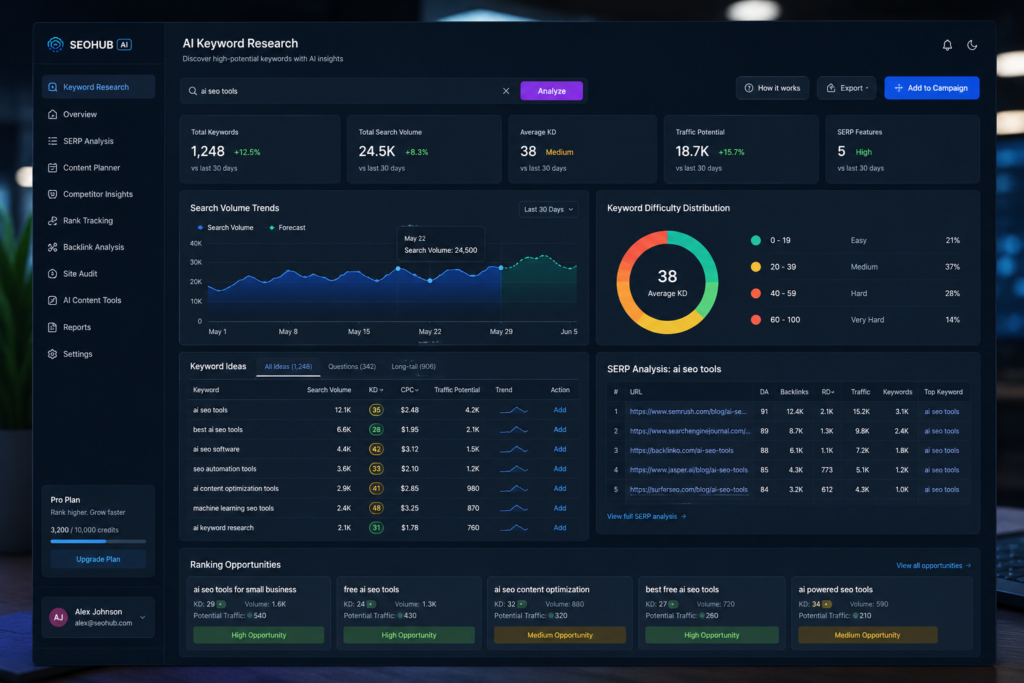Click the SEOHUB logo icon
The width and height of the screenshot is (1024, 683).
coord(56,44)
